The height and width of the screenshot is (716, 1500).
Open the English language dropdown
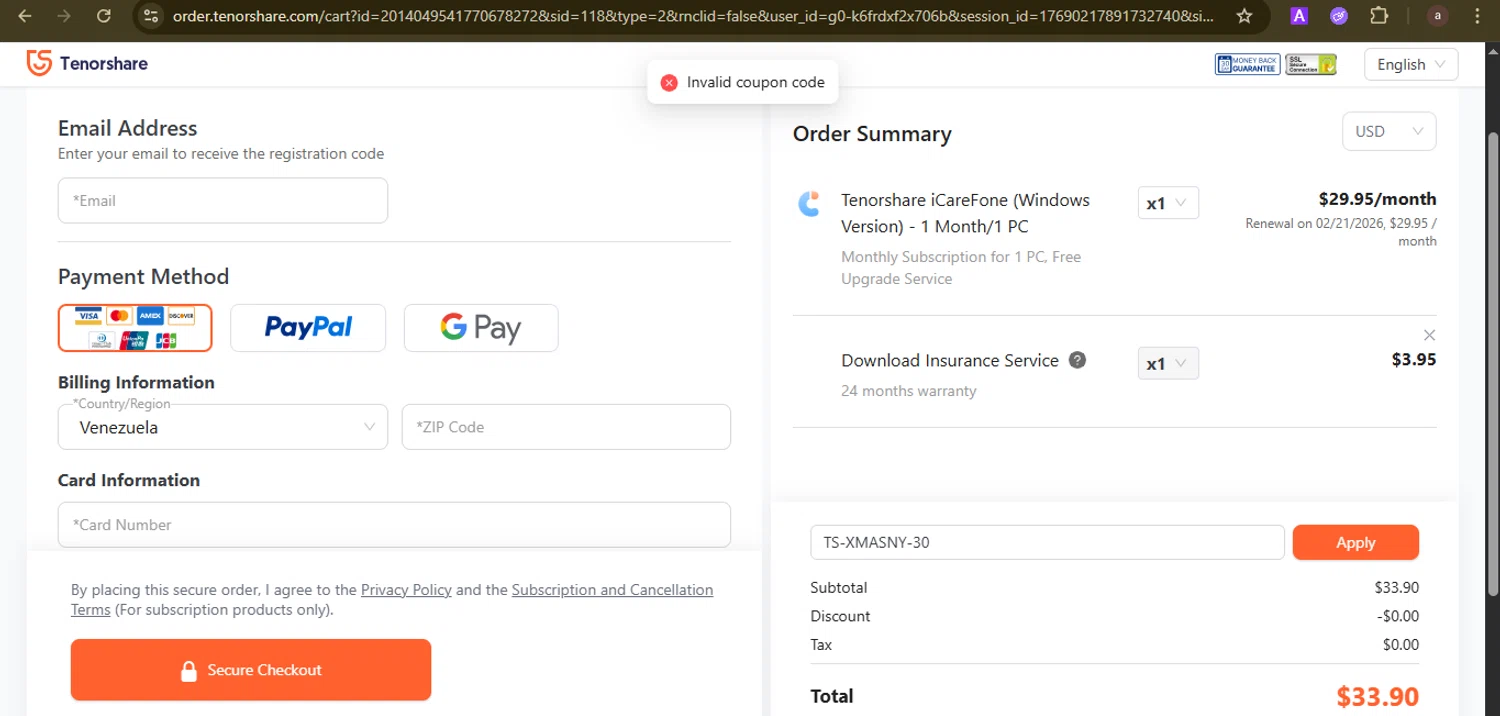click(1411, 64)
